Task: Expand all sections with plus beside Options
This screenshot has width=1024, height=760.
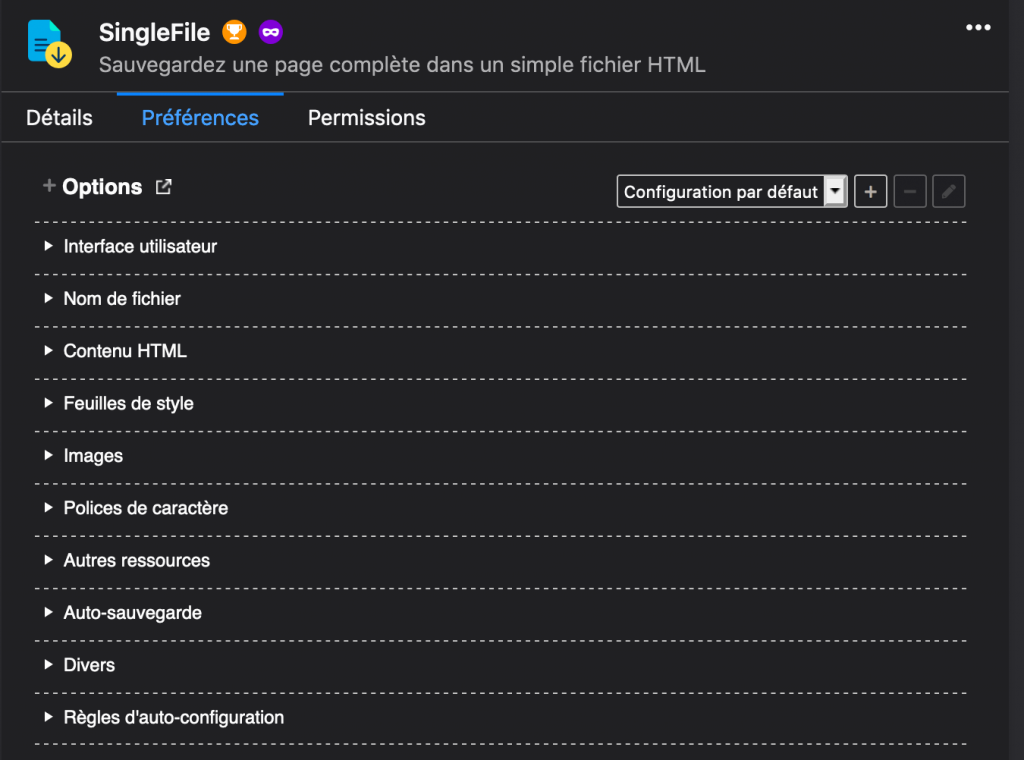Action: 48,186
